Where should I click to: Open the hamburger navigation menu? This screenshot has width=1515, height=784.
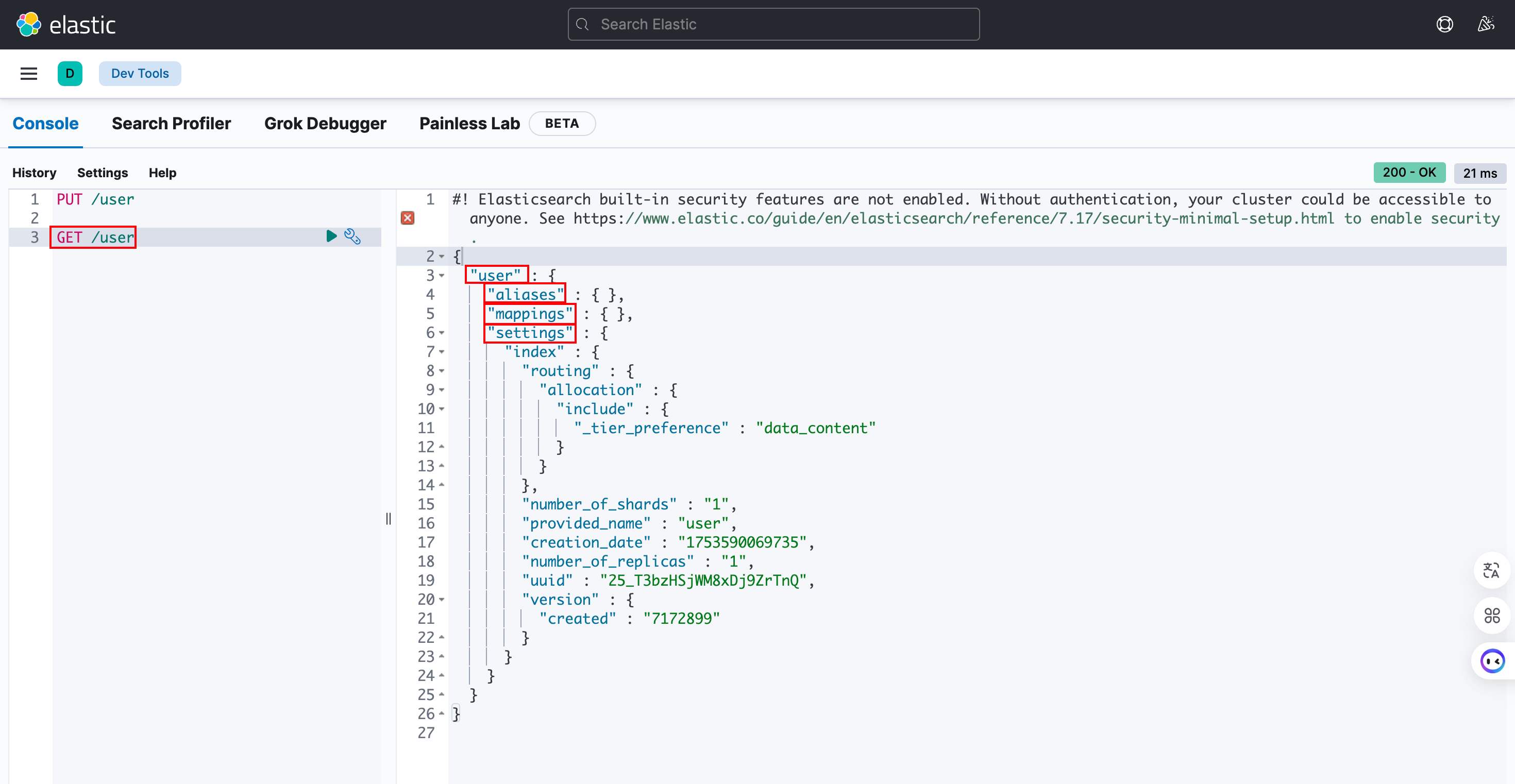point(29,74)
